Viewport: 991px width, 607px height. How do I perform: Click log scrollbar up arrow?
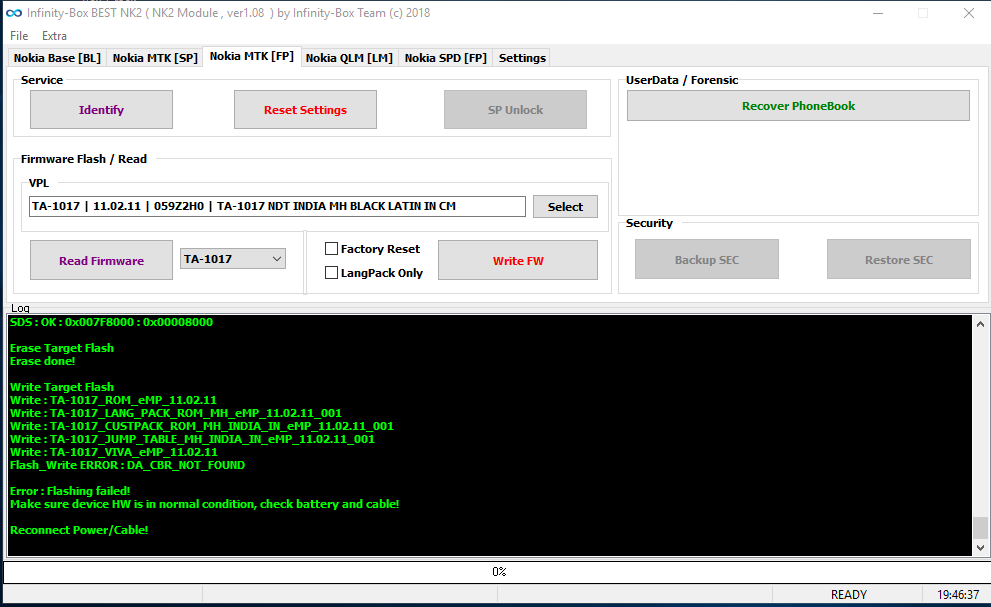[x=980, y=324]
